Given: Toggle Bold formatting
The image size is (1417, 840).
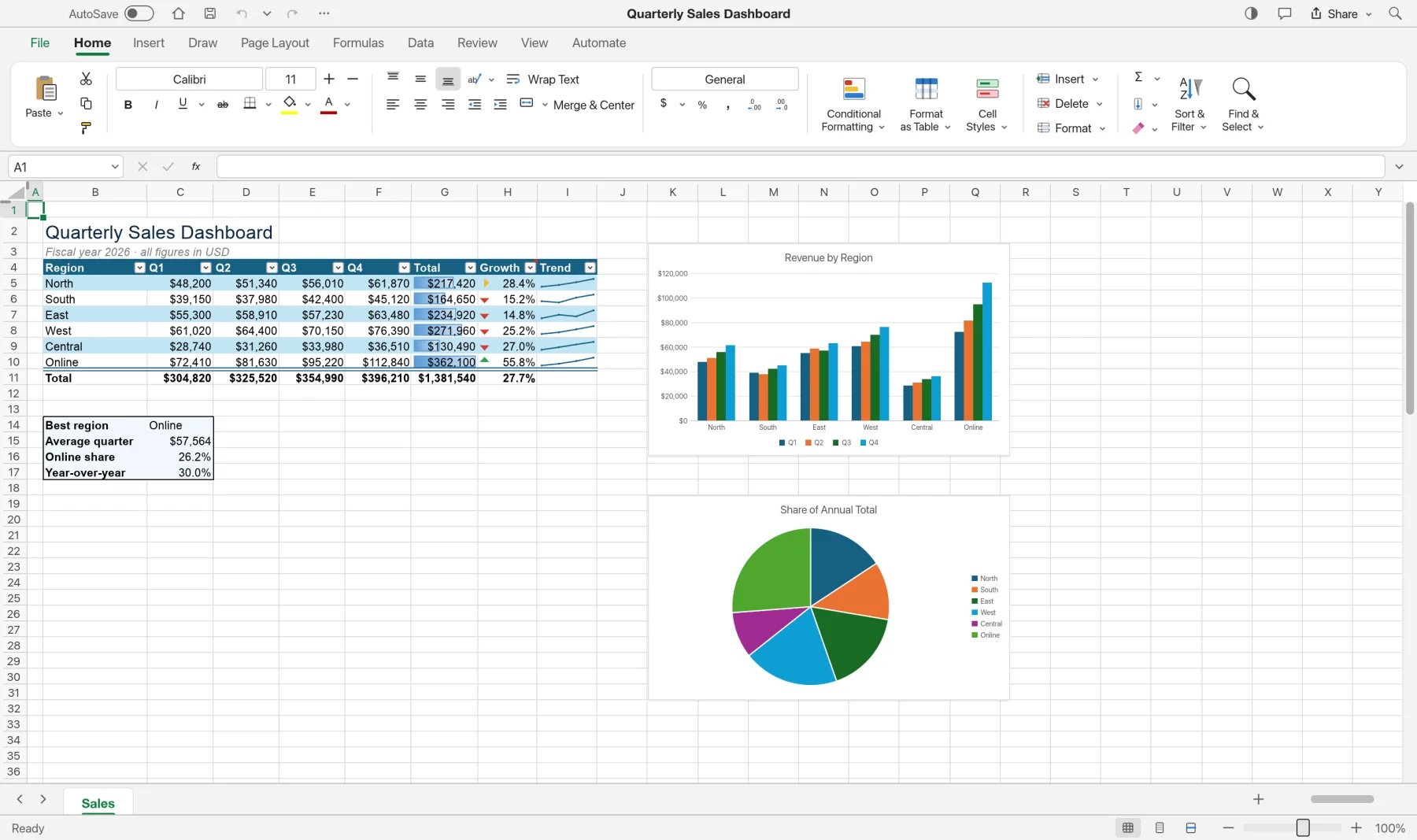Looking at the screenshot, I should click(128, 105).
